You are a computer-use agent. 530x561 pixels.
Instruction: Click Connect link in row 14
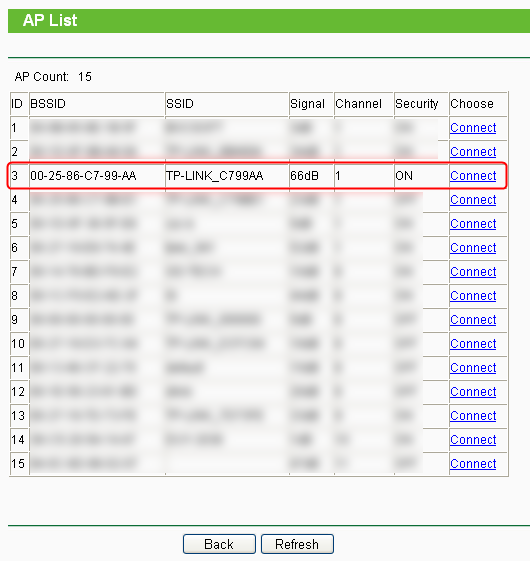click(x=473, y=439)
